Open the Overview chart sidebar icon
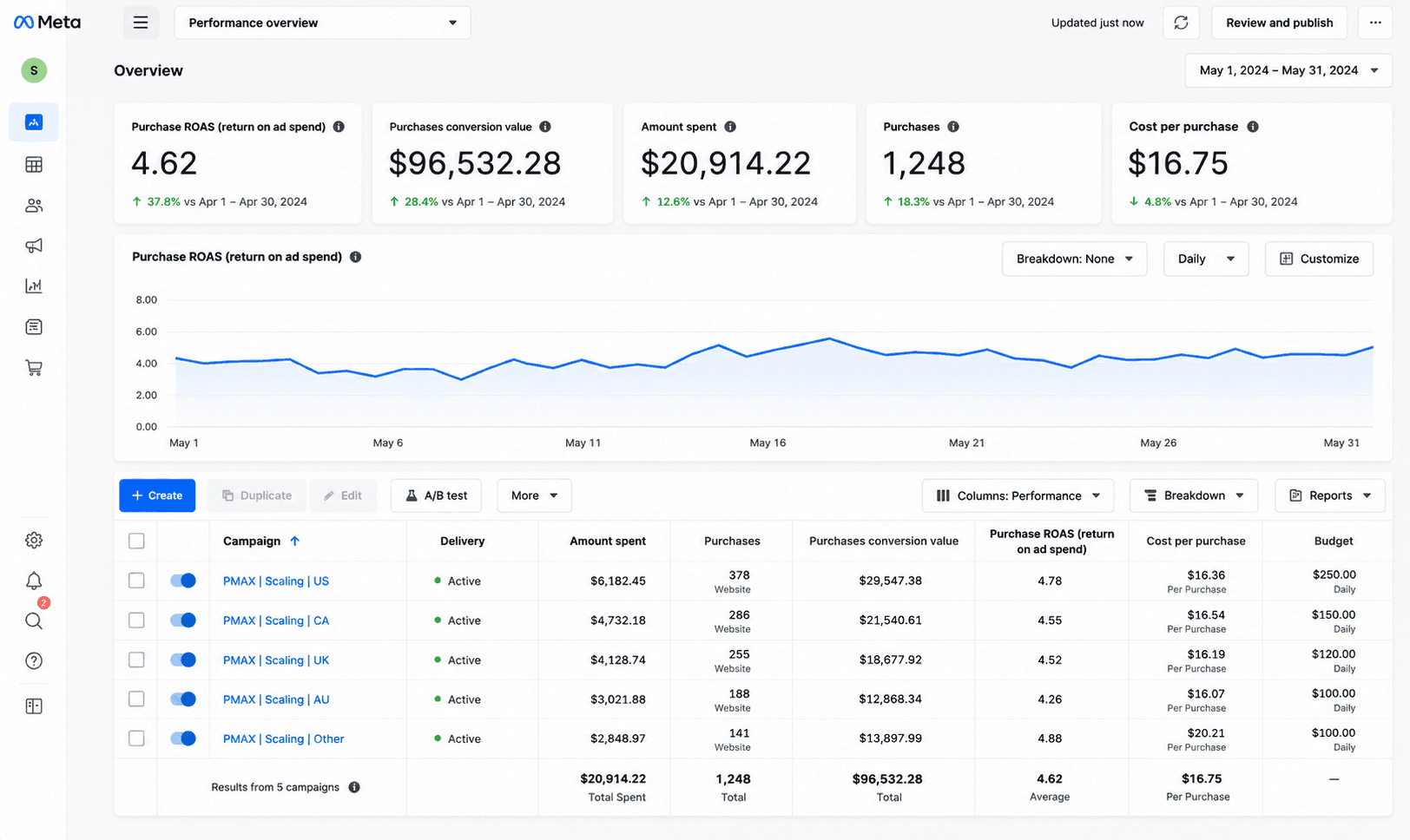This screenshot has width=1410, height=840. [x=34, y=122]
